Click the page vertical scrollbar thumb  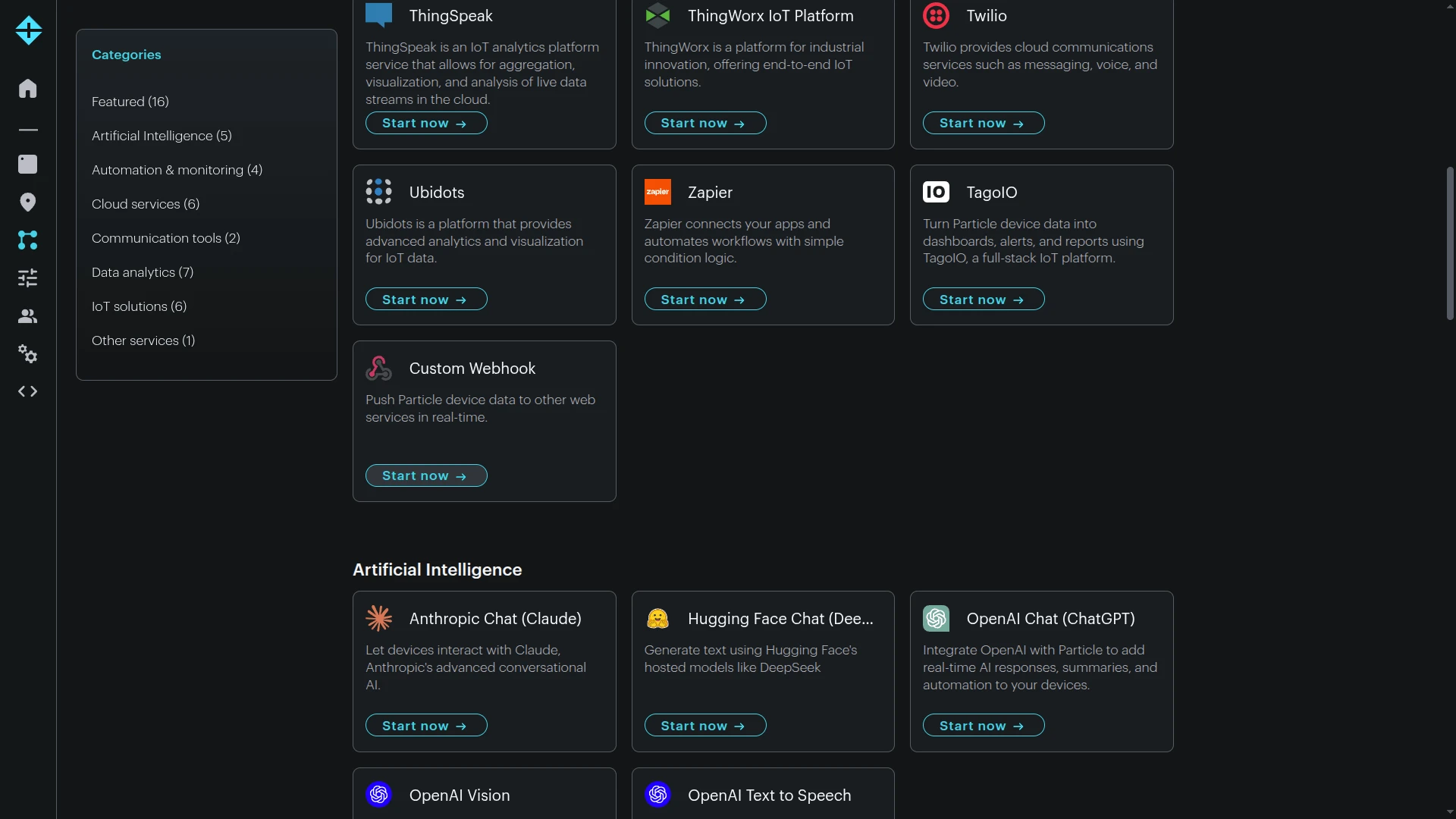1450,243
